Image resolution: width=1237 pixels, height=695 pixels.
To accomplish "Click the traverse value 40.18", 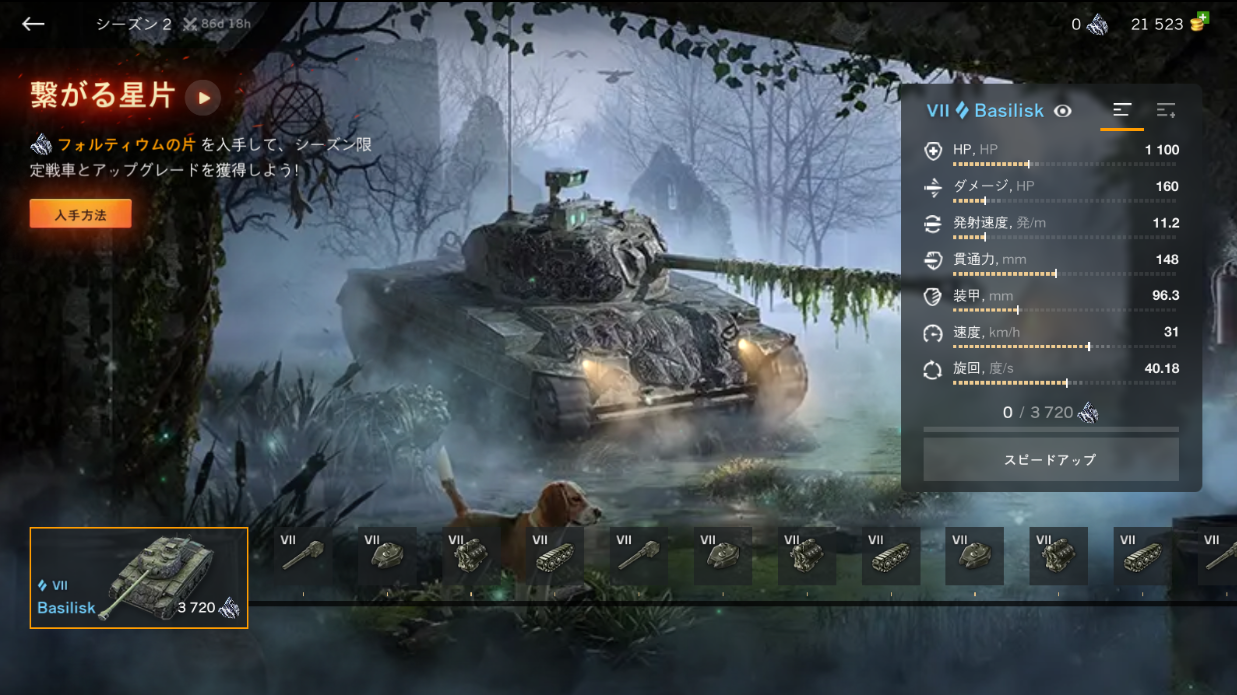I will tap(1162, 368).
